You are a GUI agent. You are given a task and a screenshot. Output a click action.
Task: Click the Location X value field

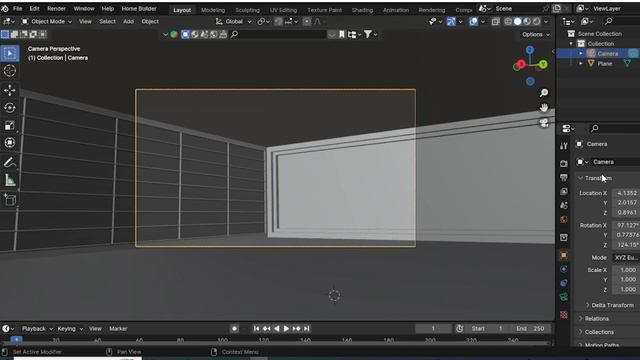[x=626, y=193]
